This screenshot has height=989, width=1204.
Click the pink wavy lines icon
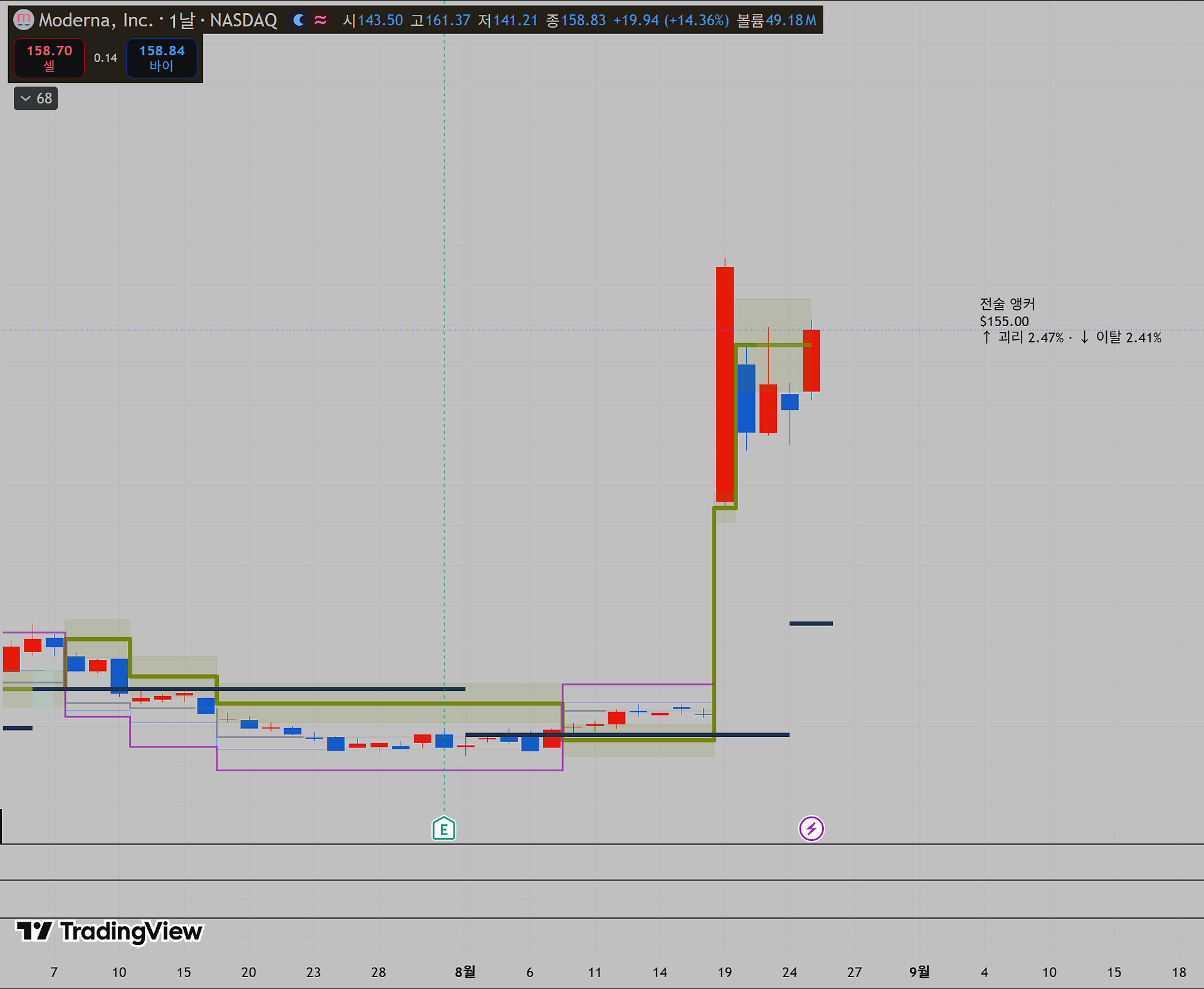click(320, 20)
